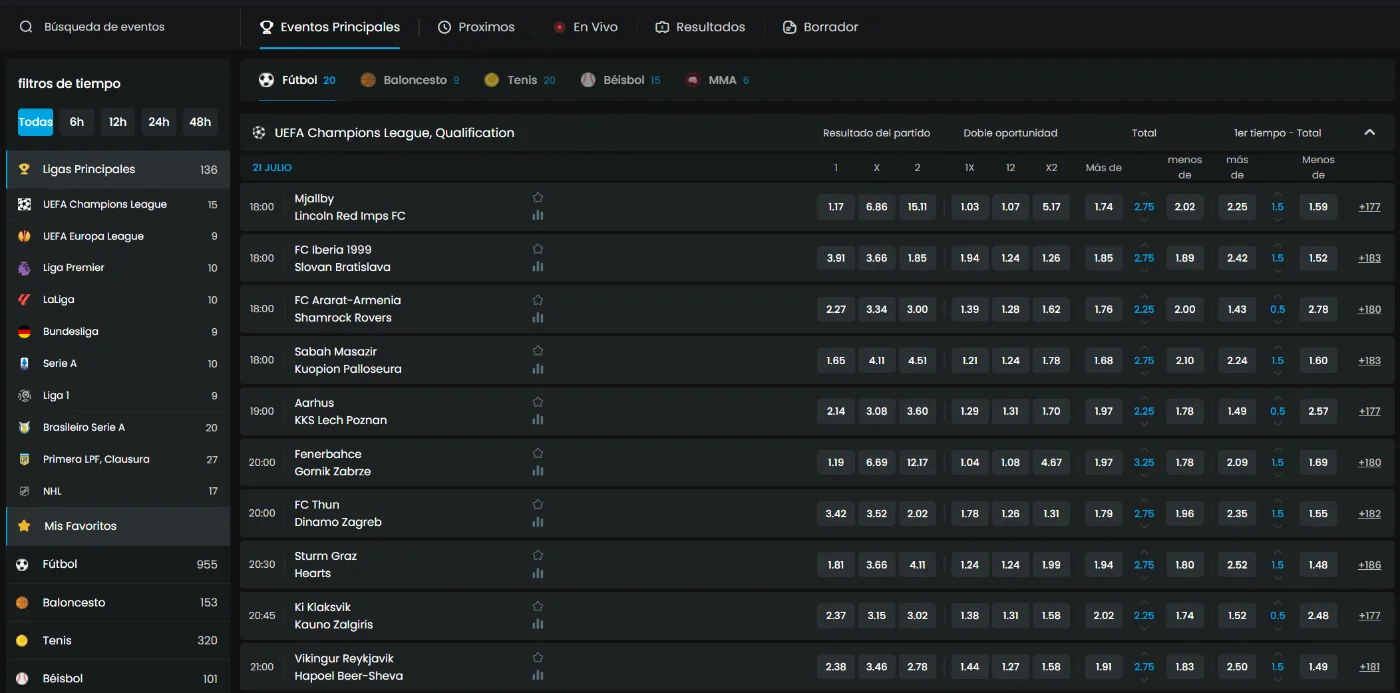Open UEFA Europa League in sidebar
Image resolution: width=1400 pixels, height=693 pixels.
(x=118, y=236)
